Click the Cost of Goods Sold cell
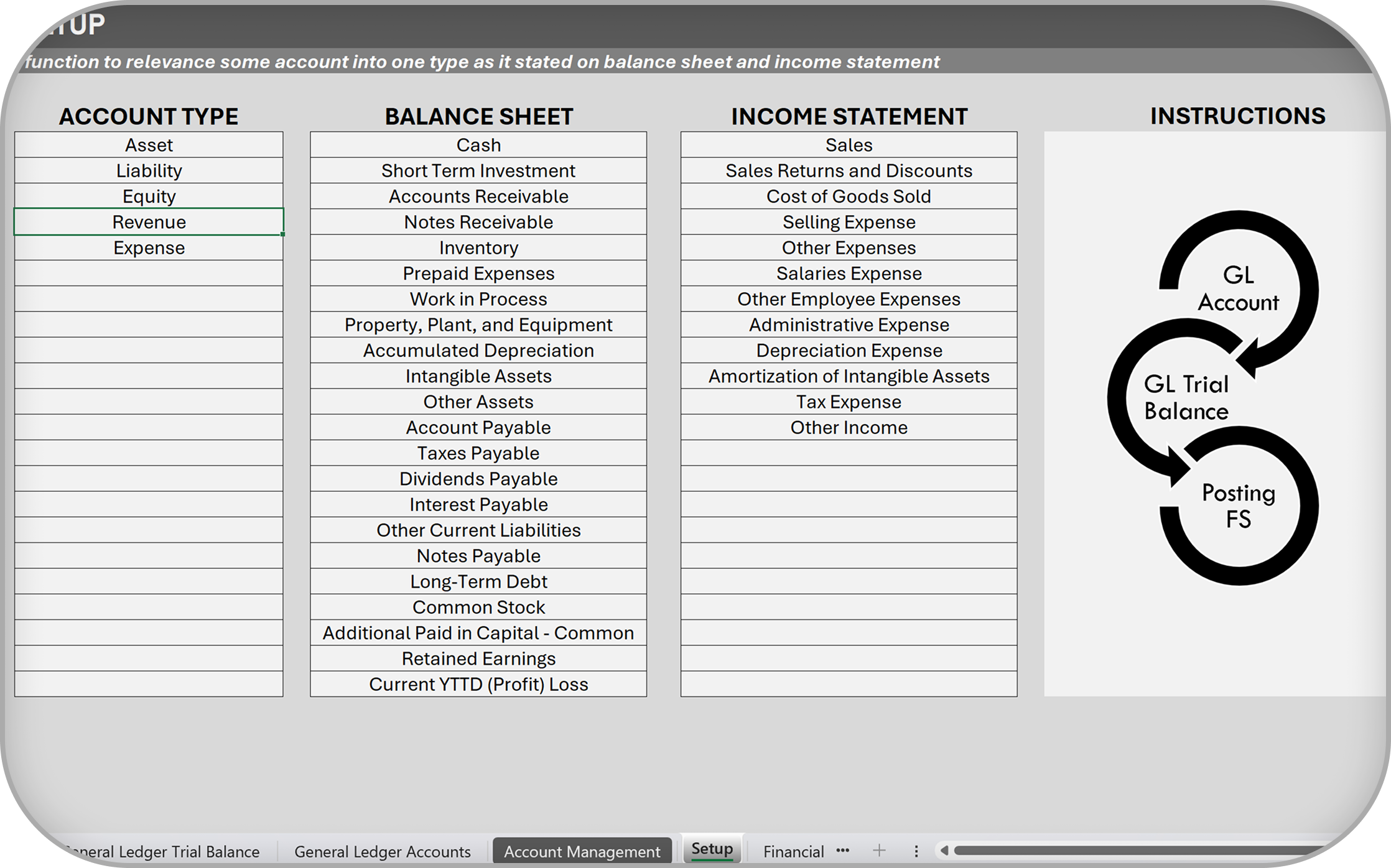Viewport: 1391px width, 868px height. pos(849,196)
